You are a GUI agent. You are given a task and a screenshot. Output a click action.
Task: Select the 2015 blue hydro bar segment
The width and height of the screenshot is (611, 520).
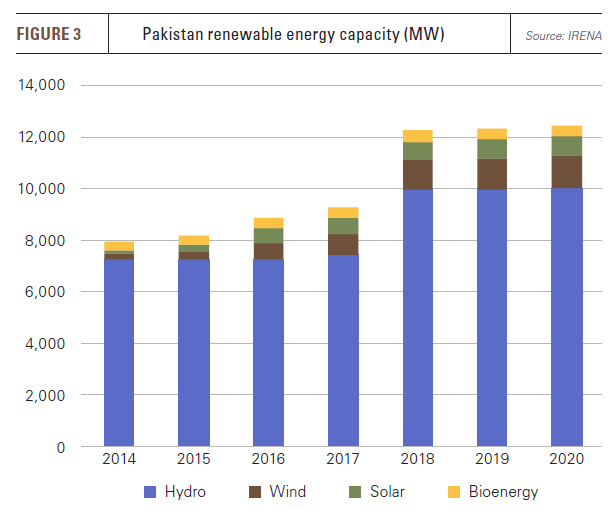point(193,352)
